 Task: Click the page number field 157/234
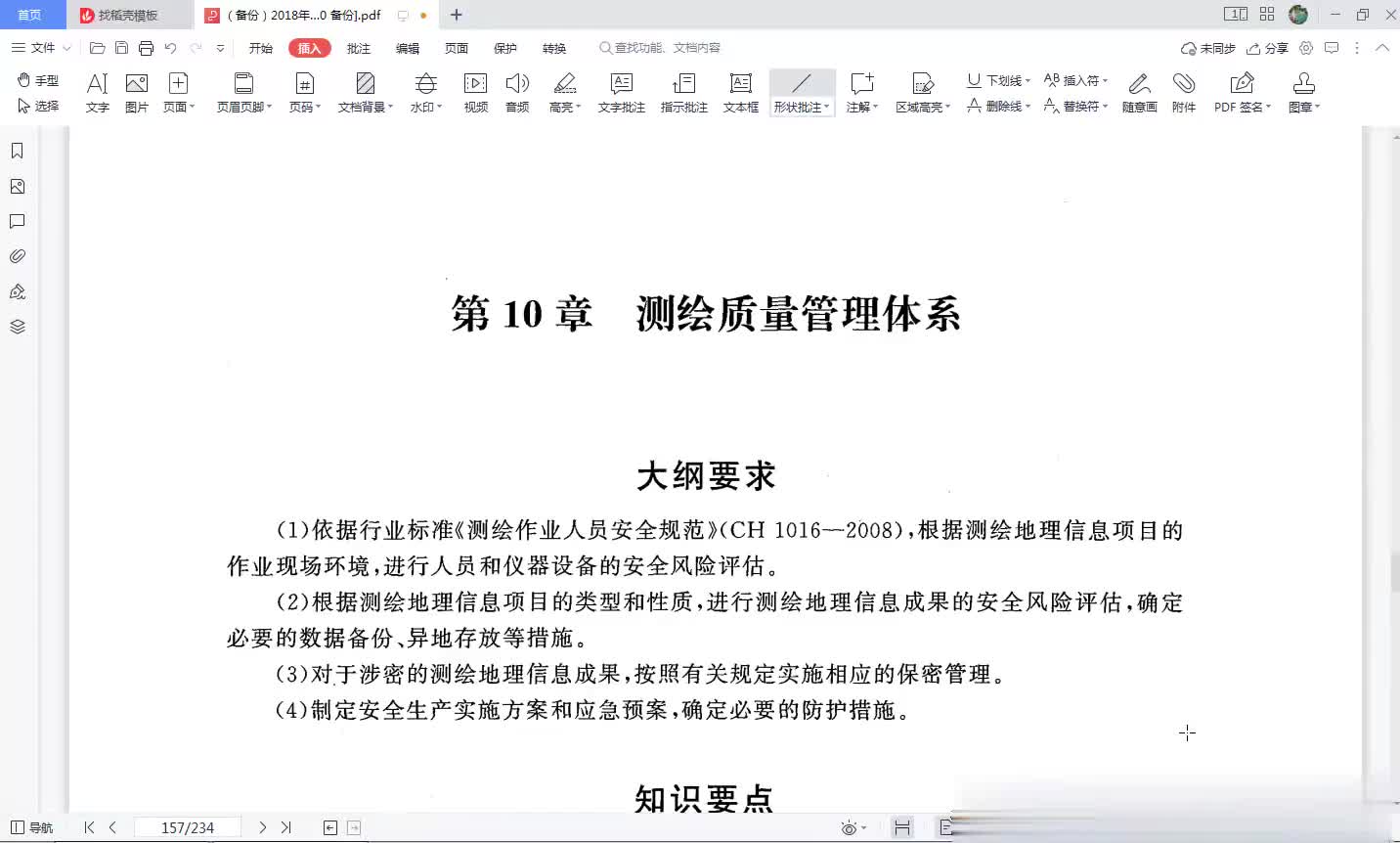(x=188, y=827)
